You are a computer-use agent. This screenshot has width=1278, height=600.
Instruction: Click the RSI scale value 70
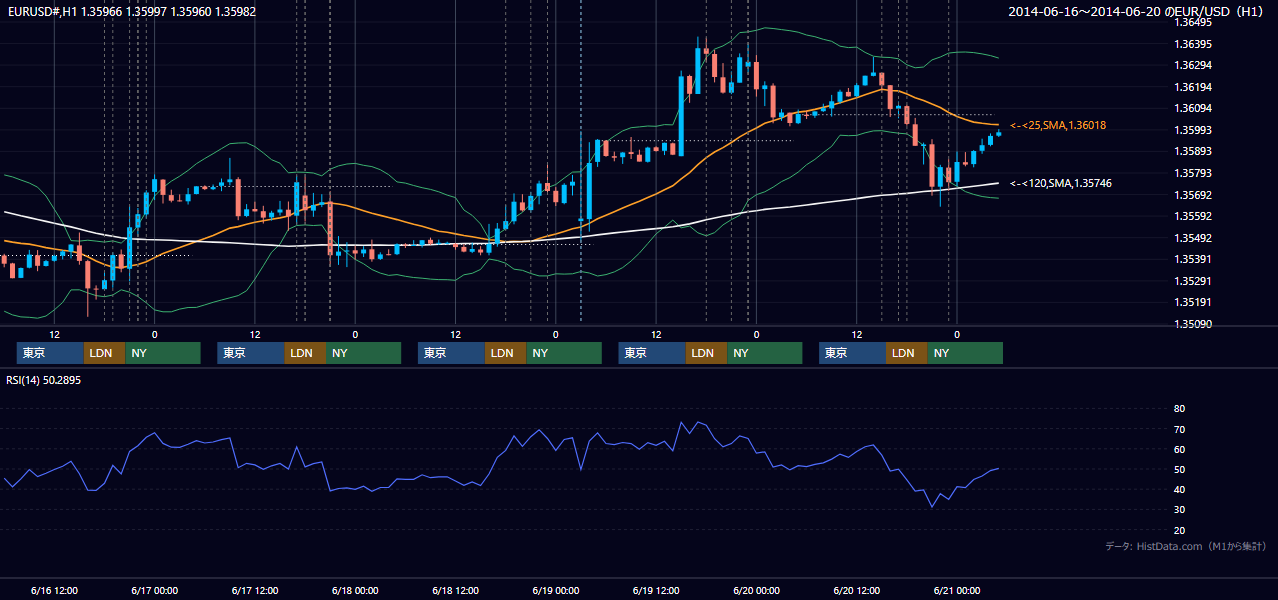[1179, 429]
